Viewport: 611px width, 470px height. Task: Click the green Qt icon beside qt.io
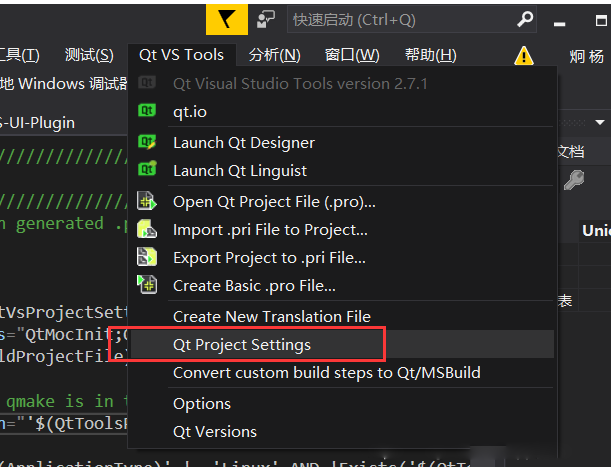(x=147, y=111)
